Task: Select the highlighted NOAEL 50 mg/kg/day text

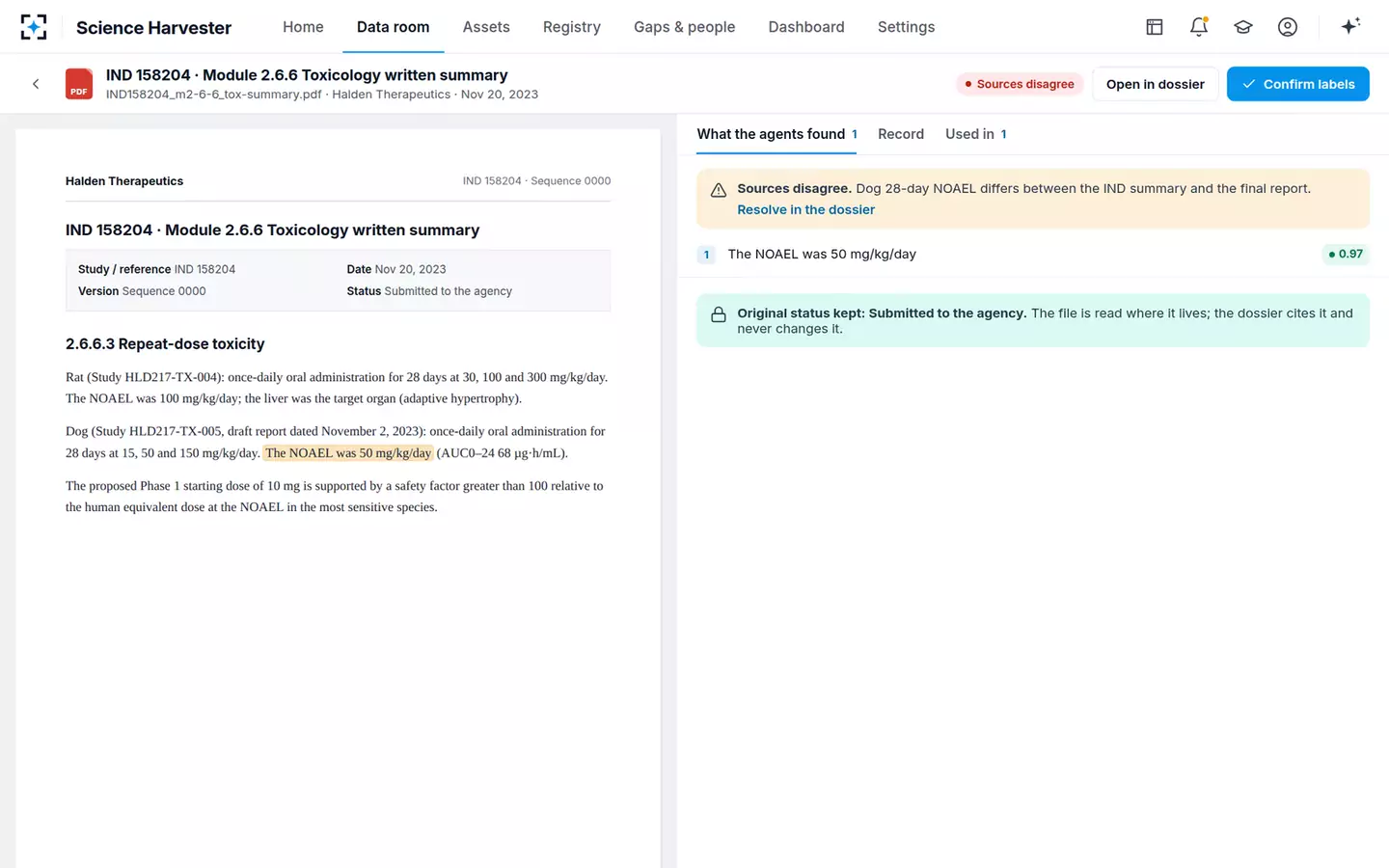Action: point(348,453)
